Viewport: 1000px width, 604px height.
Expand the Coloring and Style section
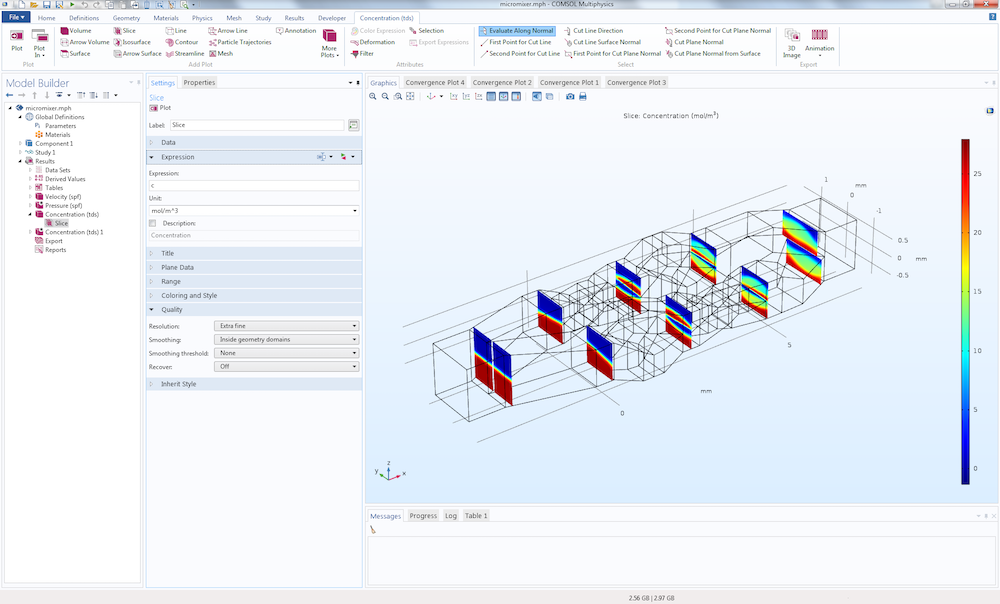point(254,295)
